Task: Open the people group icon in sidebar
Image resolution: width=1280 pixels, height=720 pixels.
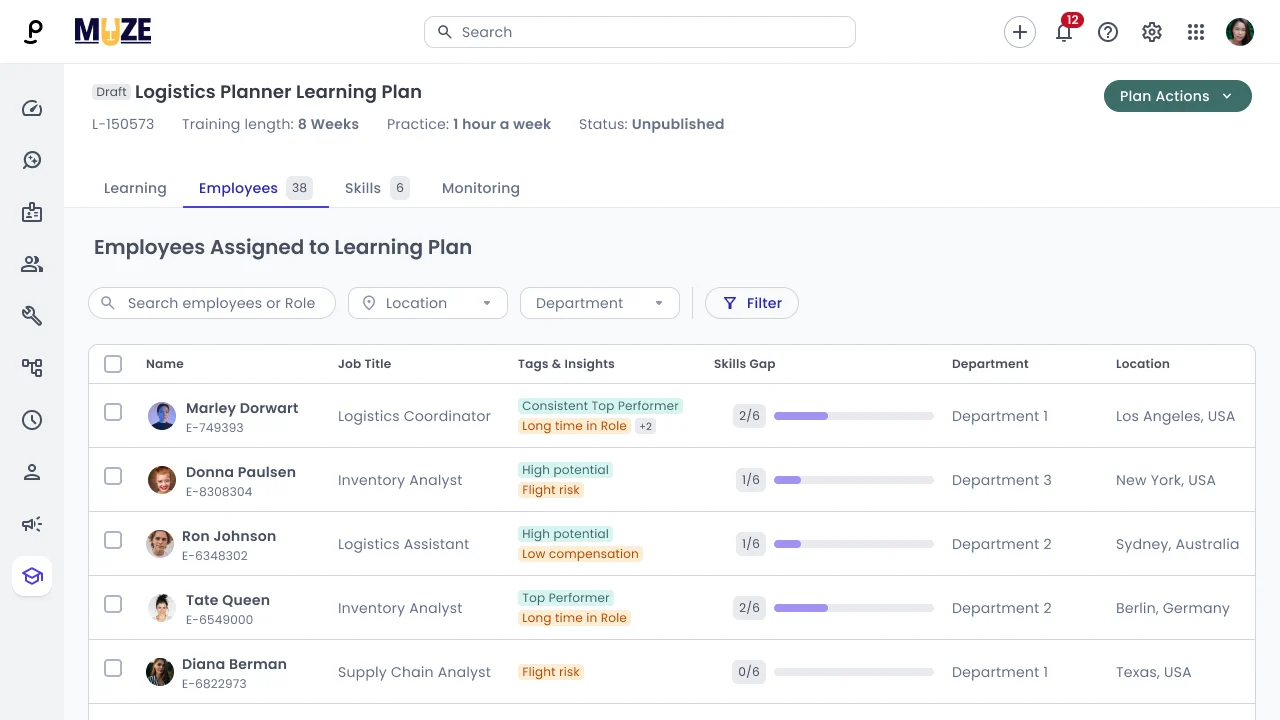Action: pos(32,264)
